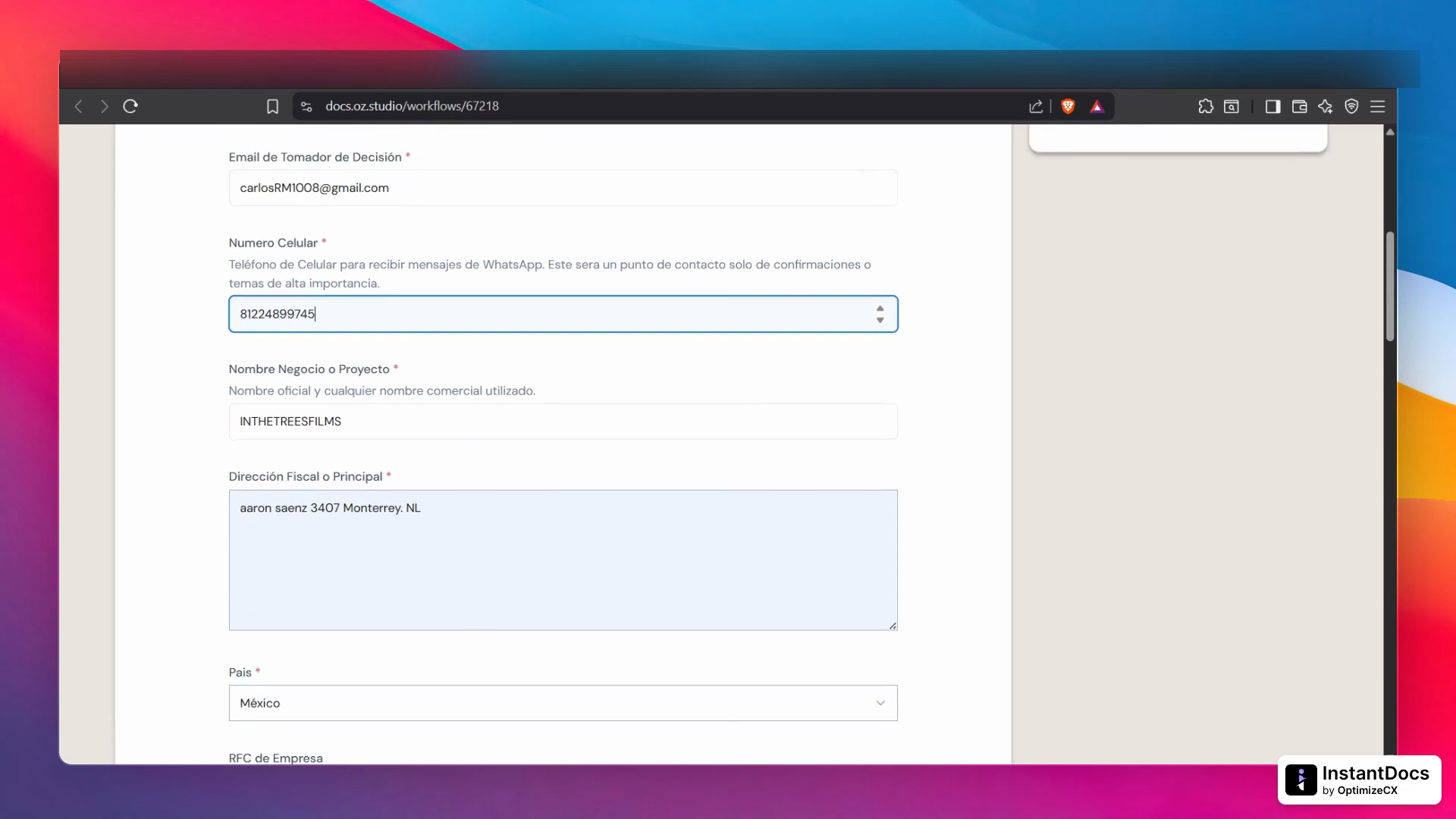Reload the current page

tap(130, 106)
